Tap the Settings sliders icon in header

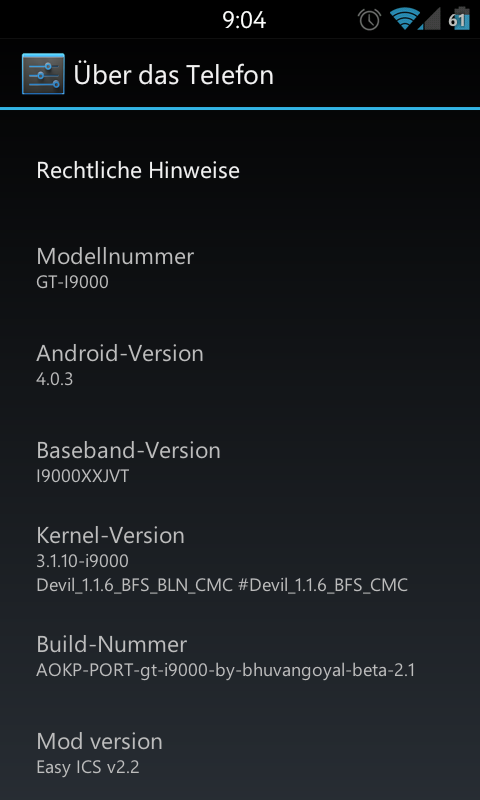click(43, 74)
